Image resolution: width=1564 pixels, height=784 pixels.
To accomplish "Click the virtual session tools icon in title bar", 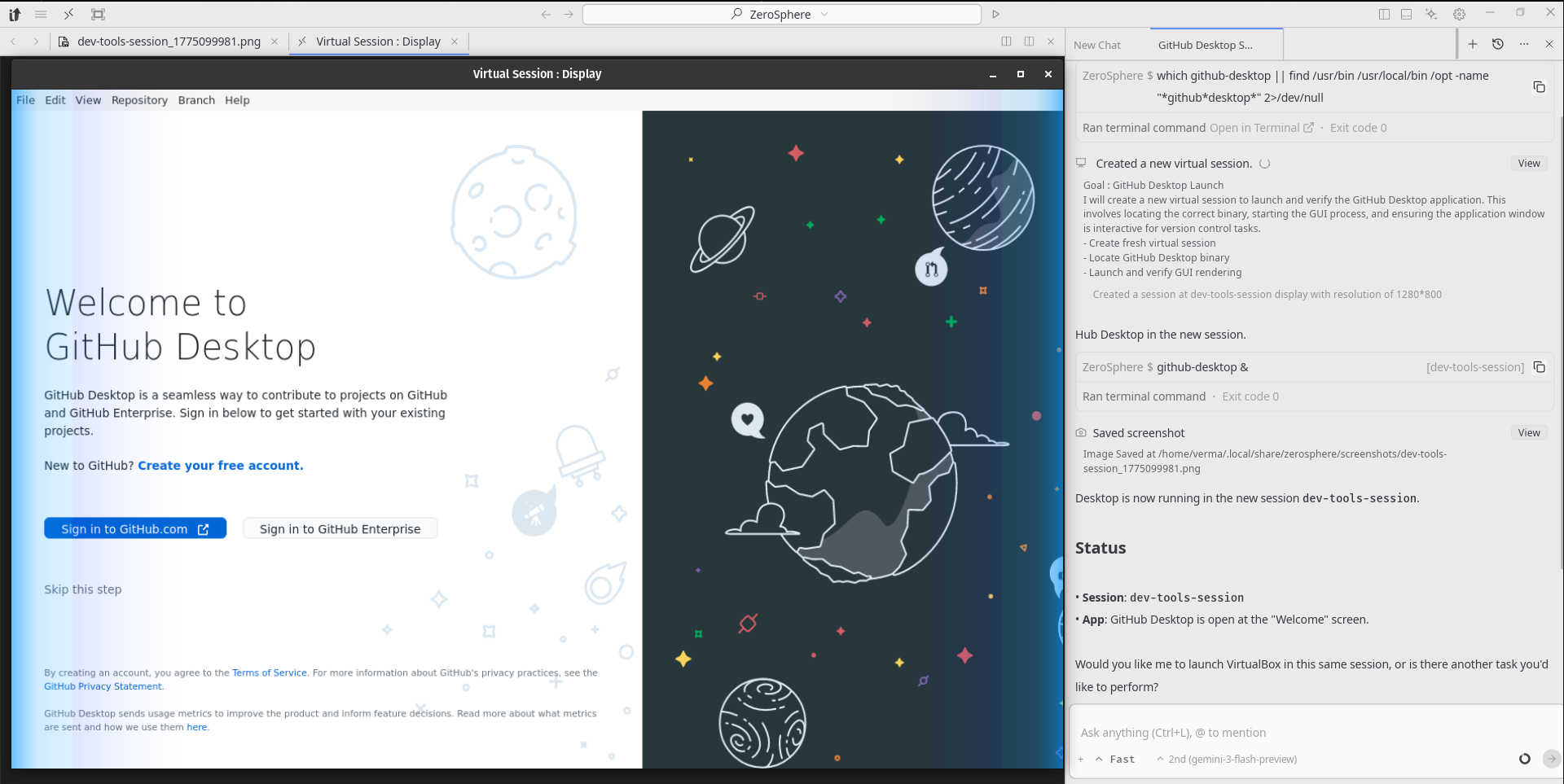I will tap(69, 14).
